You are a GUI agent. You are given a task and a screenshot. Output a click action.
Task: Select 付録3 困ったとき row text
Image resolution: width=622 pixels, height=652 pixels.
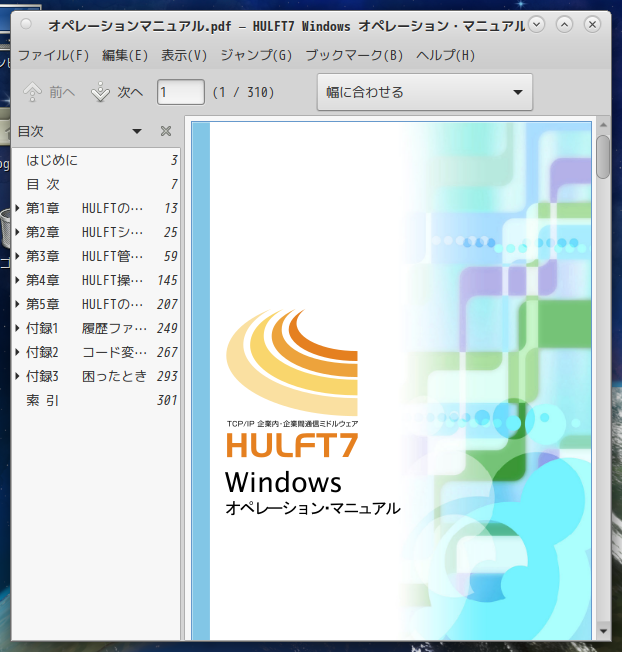click(86, 376)
